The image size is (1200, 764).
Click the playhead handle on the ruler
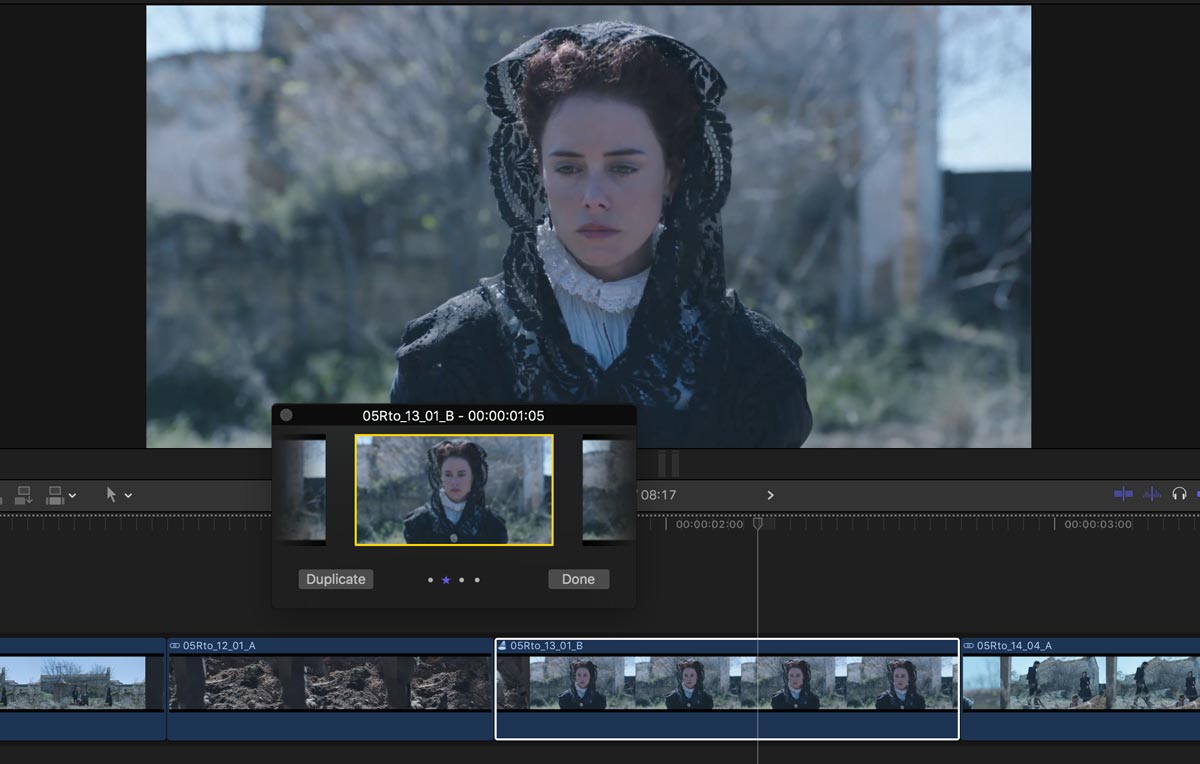[758, 523]
